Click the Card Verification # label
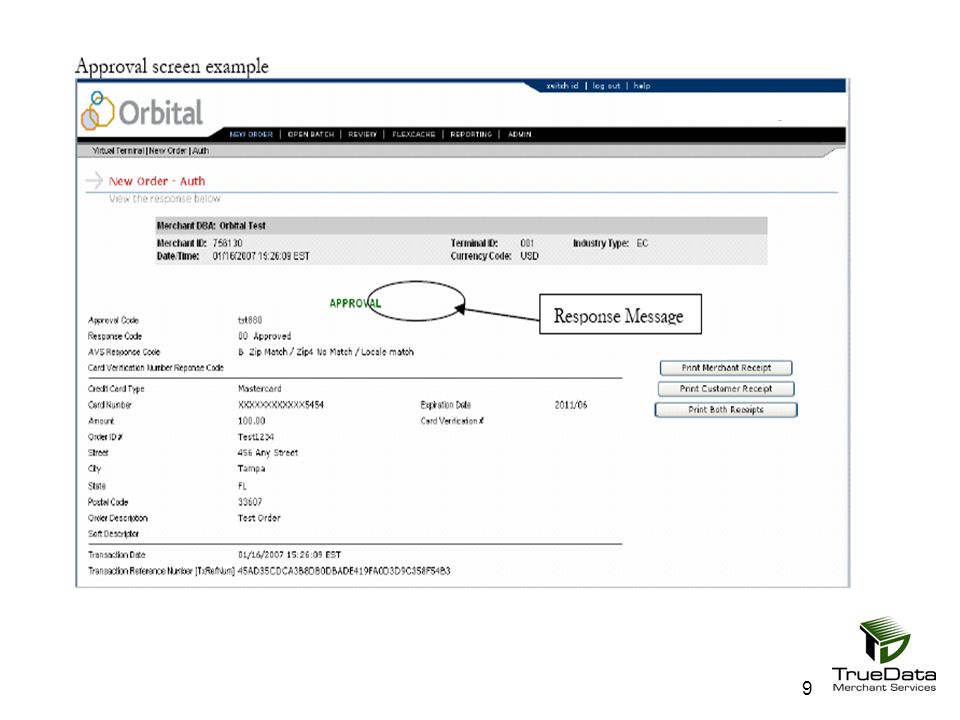The width and height of the screenshot is (960, 720). click(x=452, y=421)
